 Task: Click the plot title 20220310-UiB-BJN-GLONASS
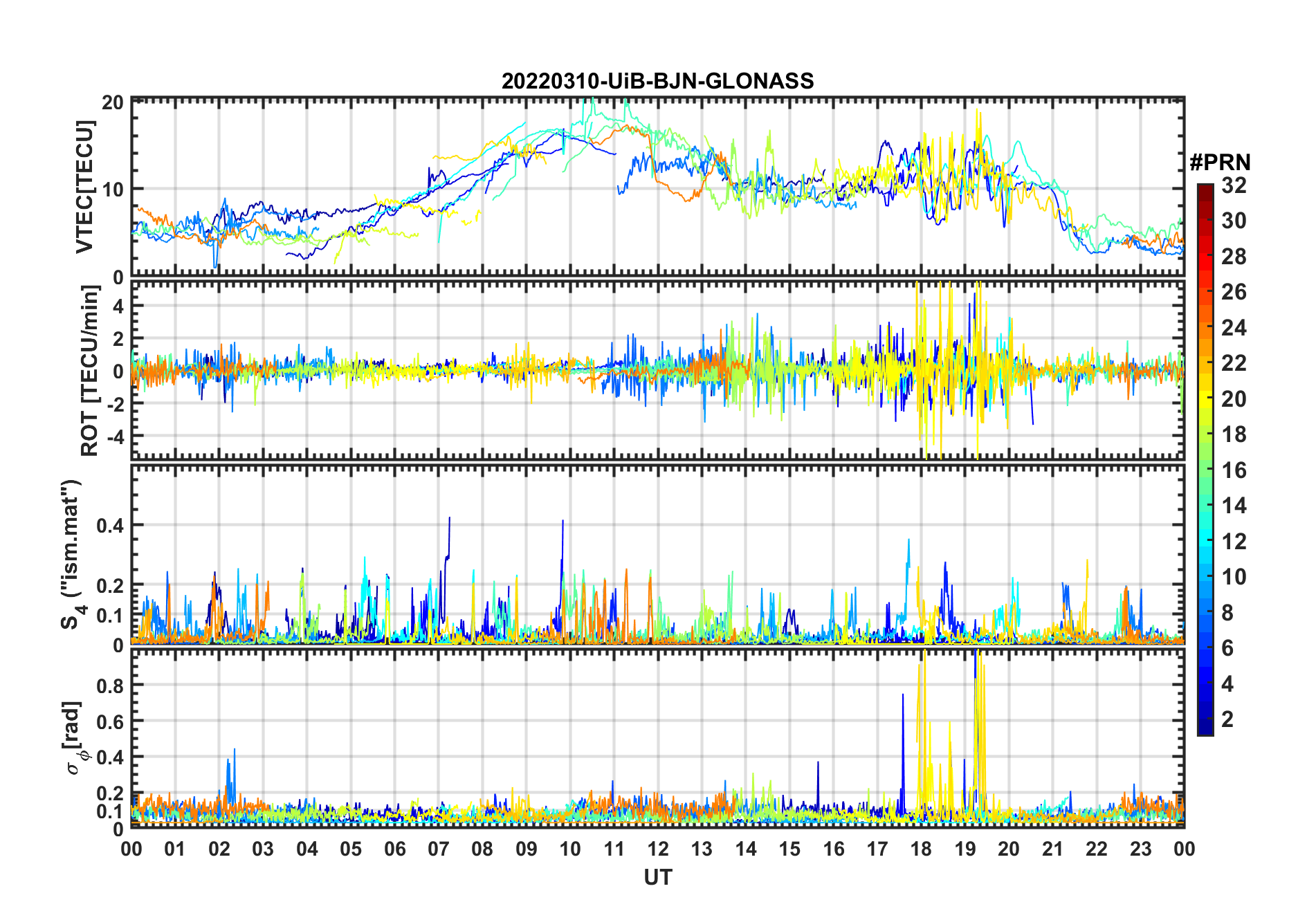point(657,81)
